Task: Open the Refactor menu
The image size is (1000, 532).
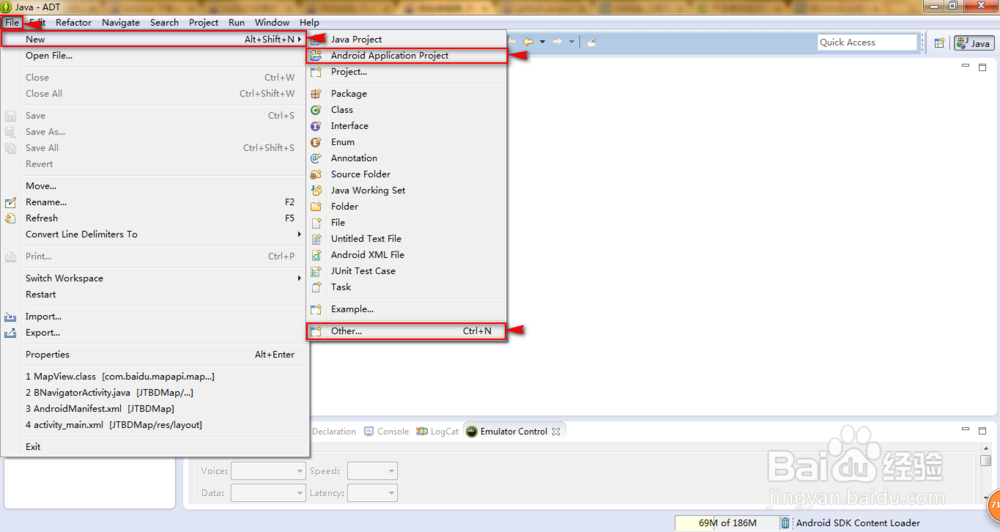Action: pyautogui.click(x=73, y=22)
